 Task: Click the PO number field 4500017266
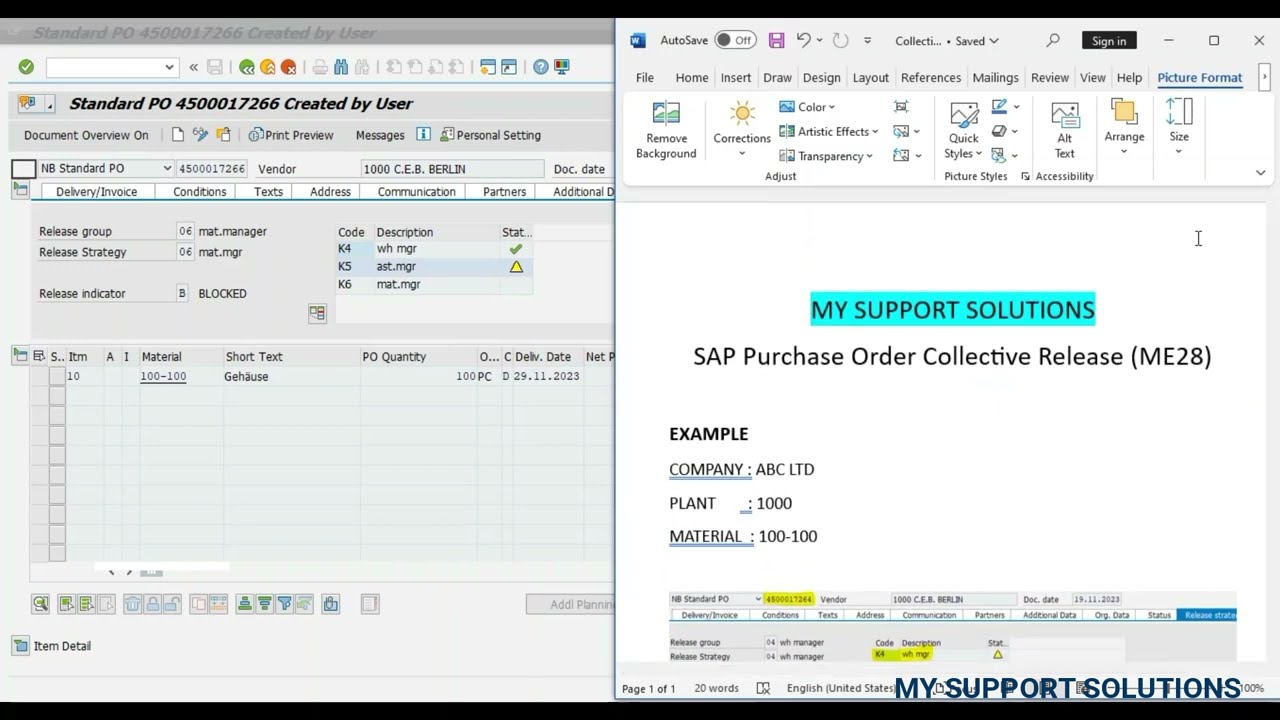[x=212, y=169]
